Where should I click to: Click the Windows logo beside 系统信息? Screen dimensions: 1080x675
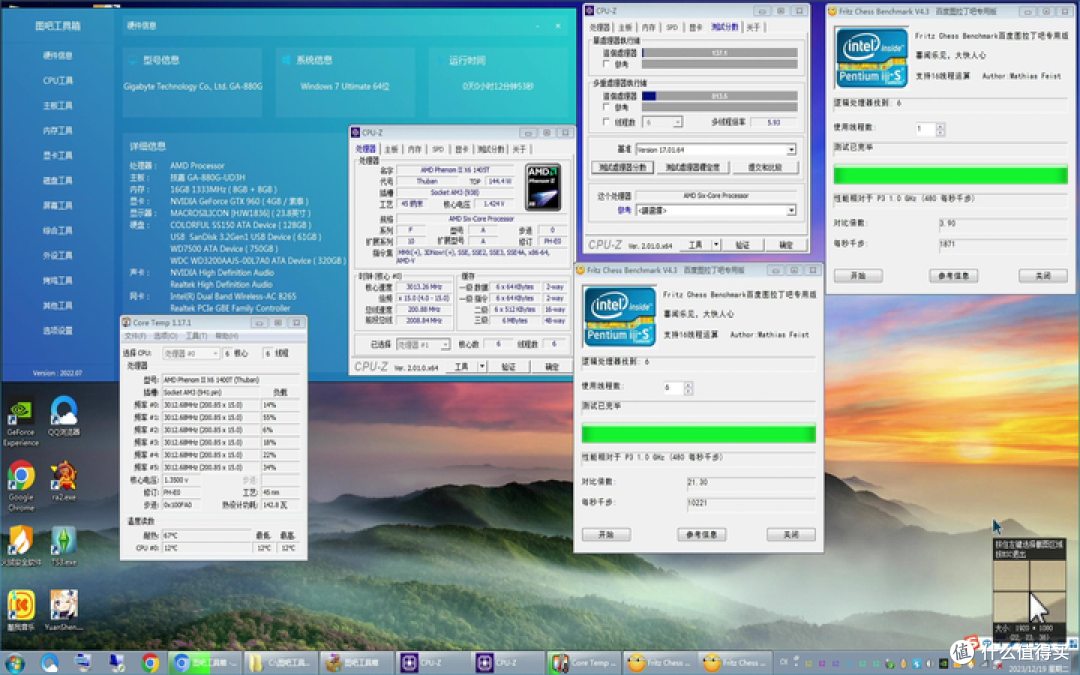pyautogui.click(x=286, y=61)
